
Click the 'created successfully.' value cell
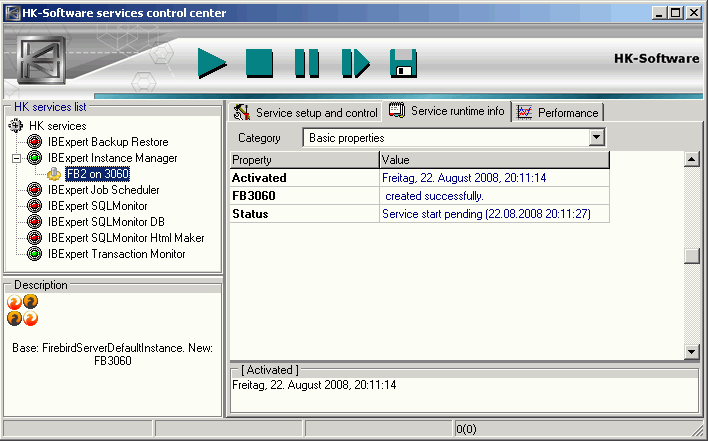[x=494, y=196]
